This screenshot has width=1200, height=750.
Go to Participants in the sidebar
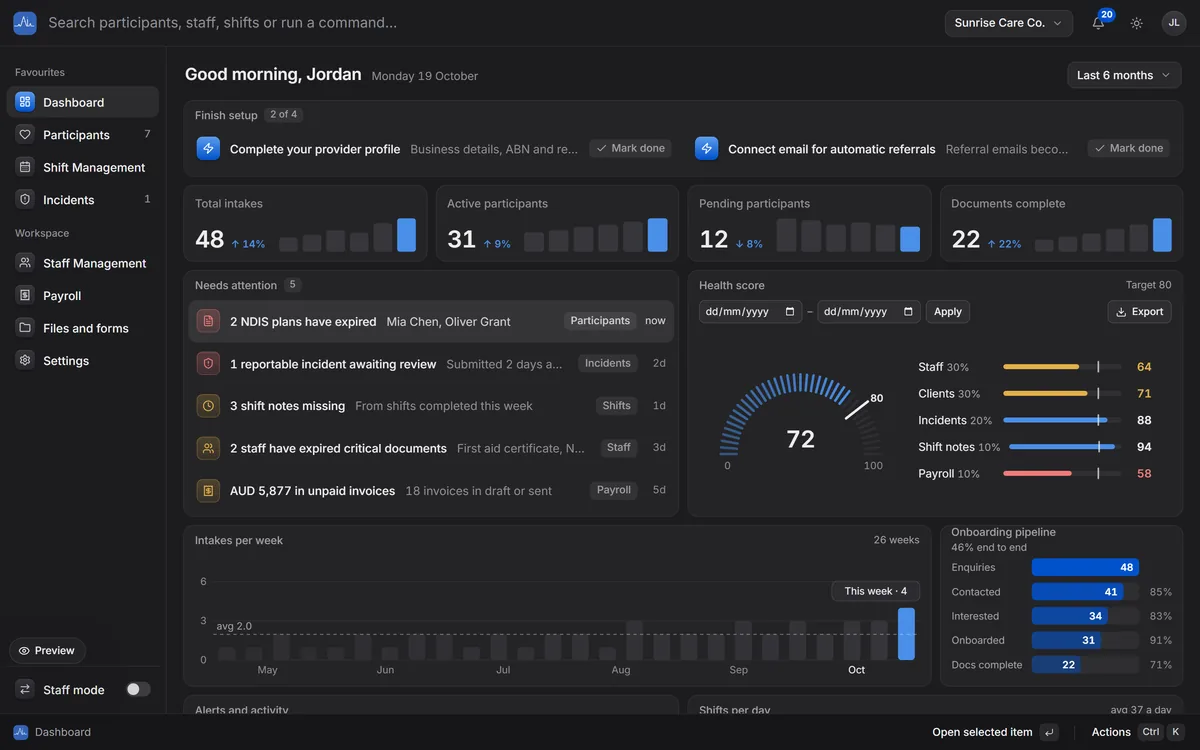pos(83,134)
